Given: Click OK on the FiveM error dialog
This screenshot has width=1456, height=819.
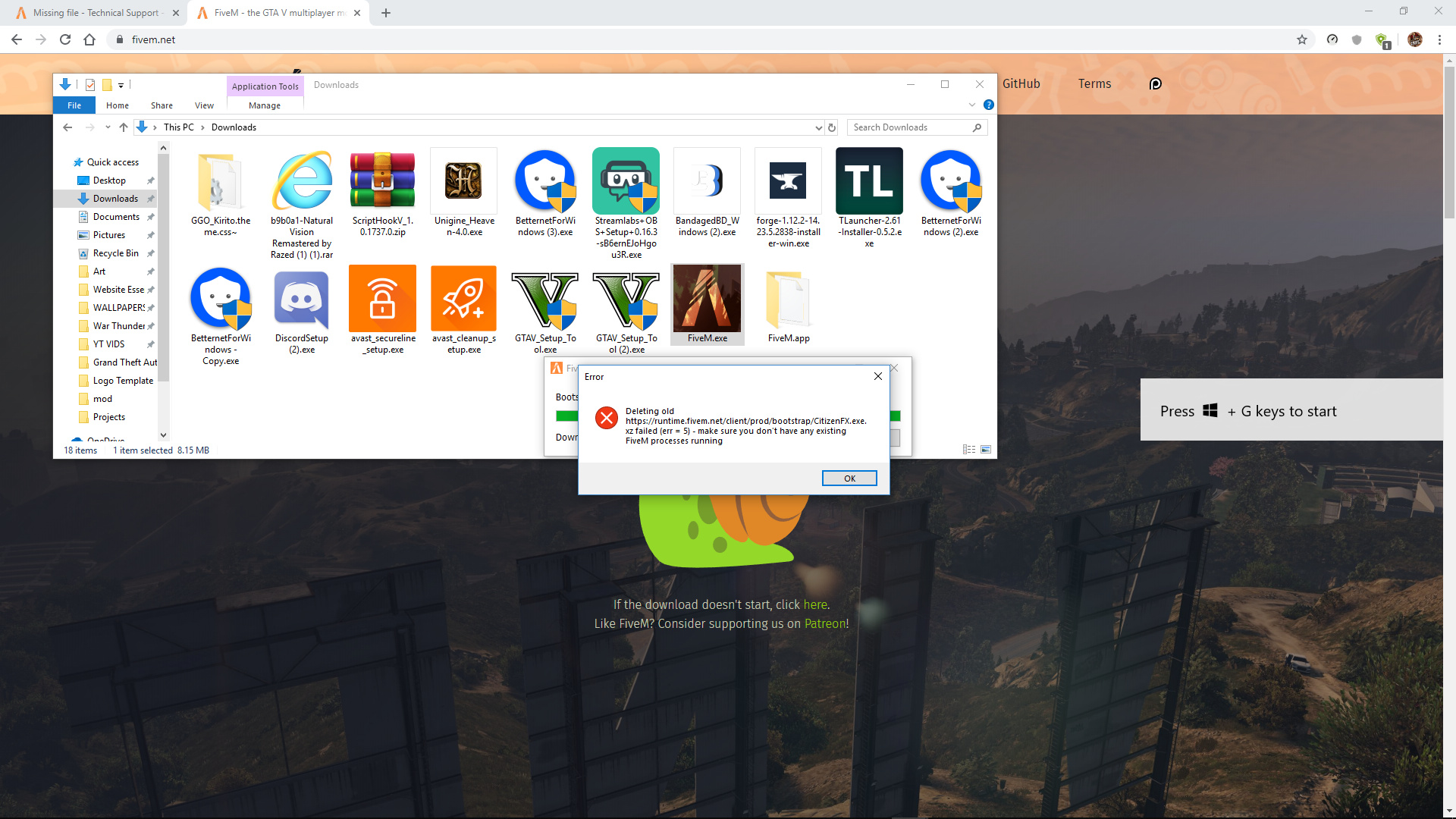Looking at the screenshot, I should coord(849,478).
